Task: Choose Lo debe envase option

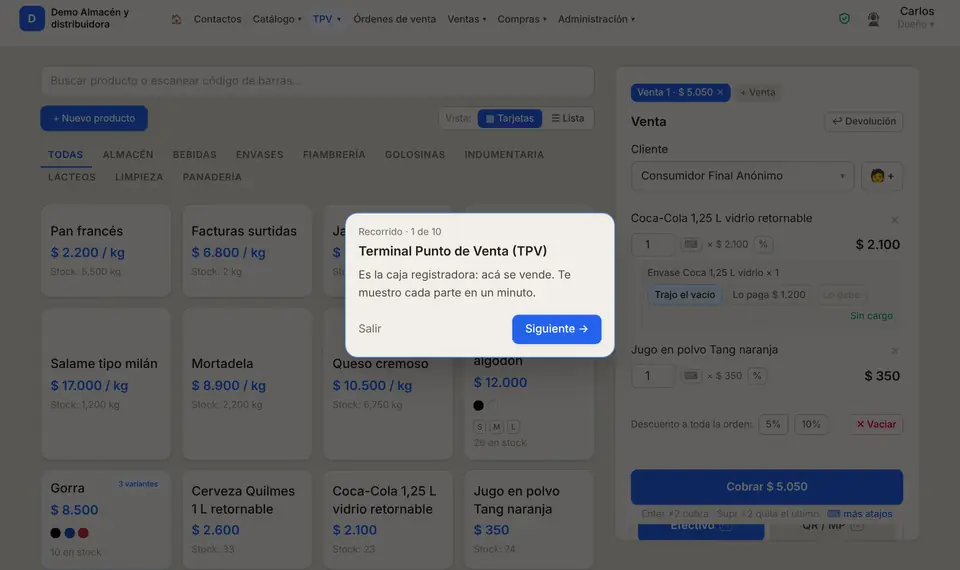Action: click(x=841, y=294)
